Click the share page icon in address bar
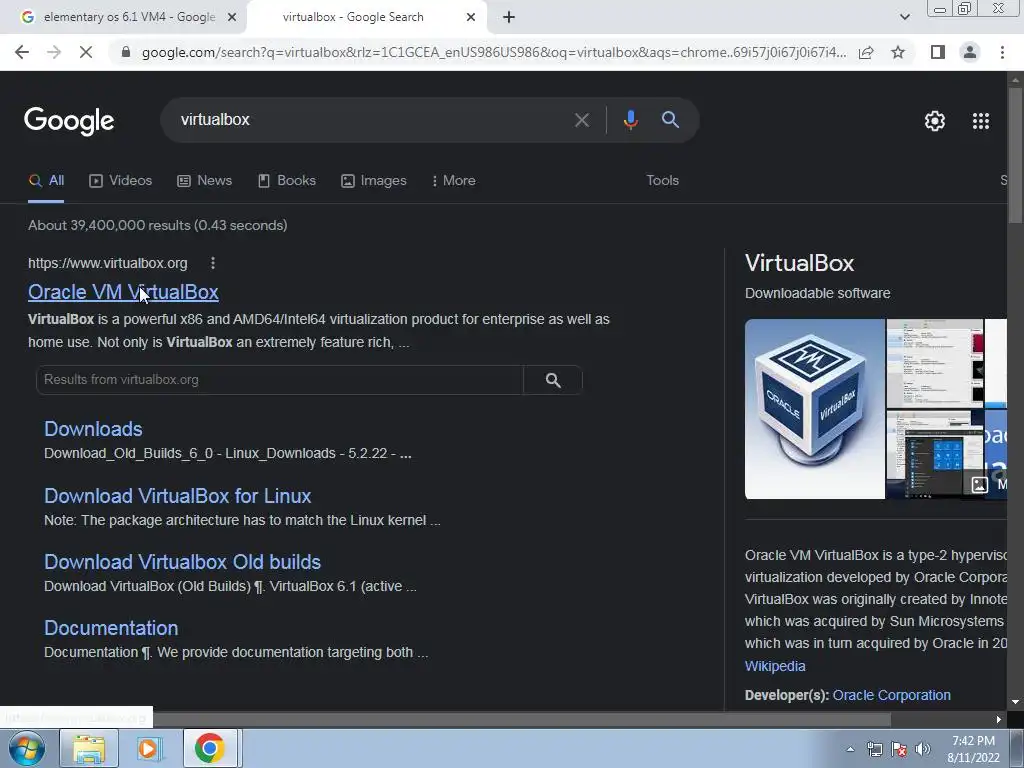Screen dimensions: 1024x768 [x=866, y=52]
